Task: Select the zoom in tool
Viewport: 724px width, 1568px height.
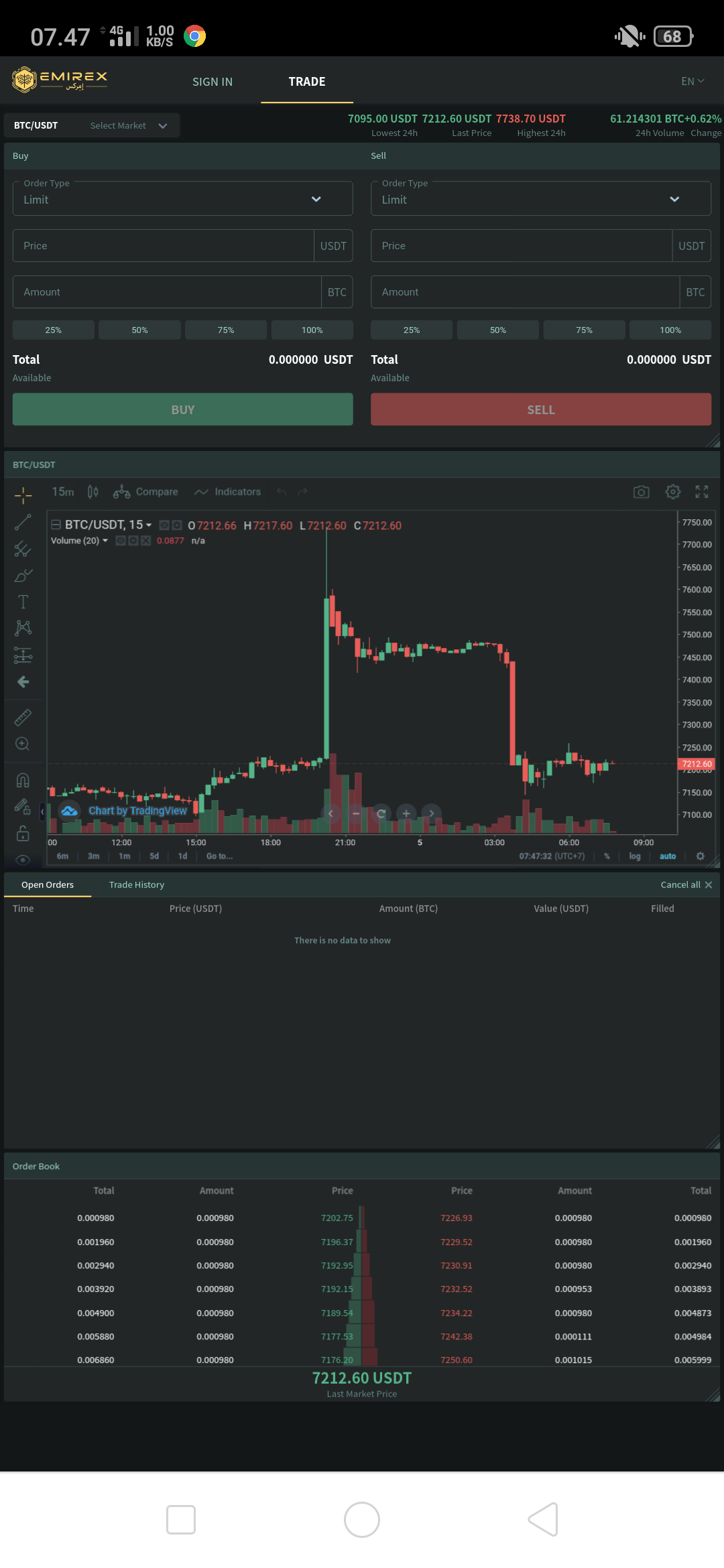Action: (23, 744)
